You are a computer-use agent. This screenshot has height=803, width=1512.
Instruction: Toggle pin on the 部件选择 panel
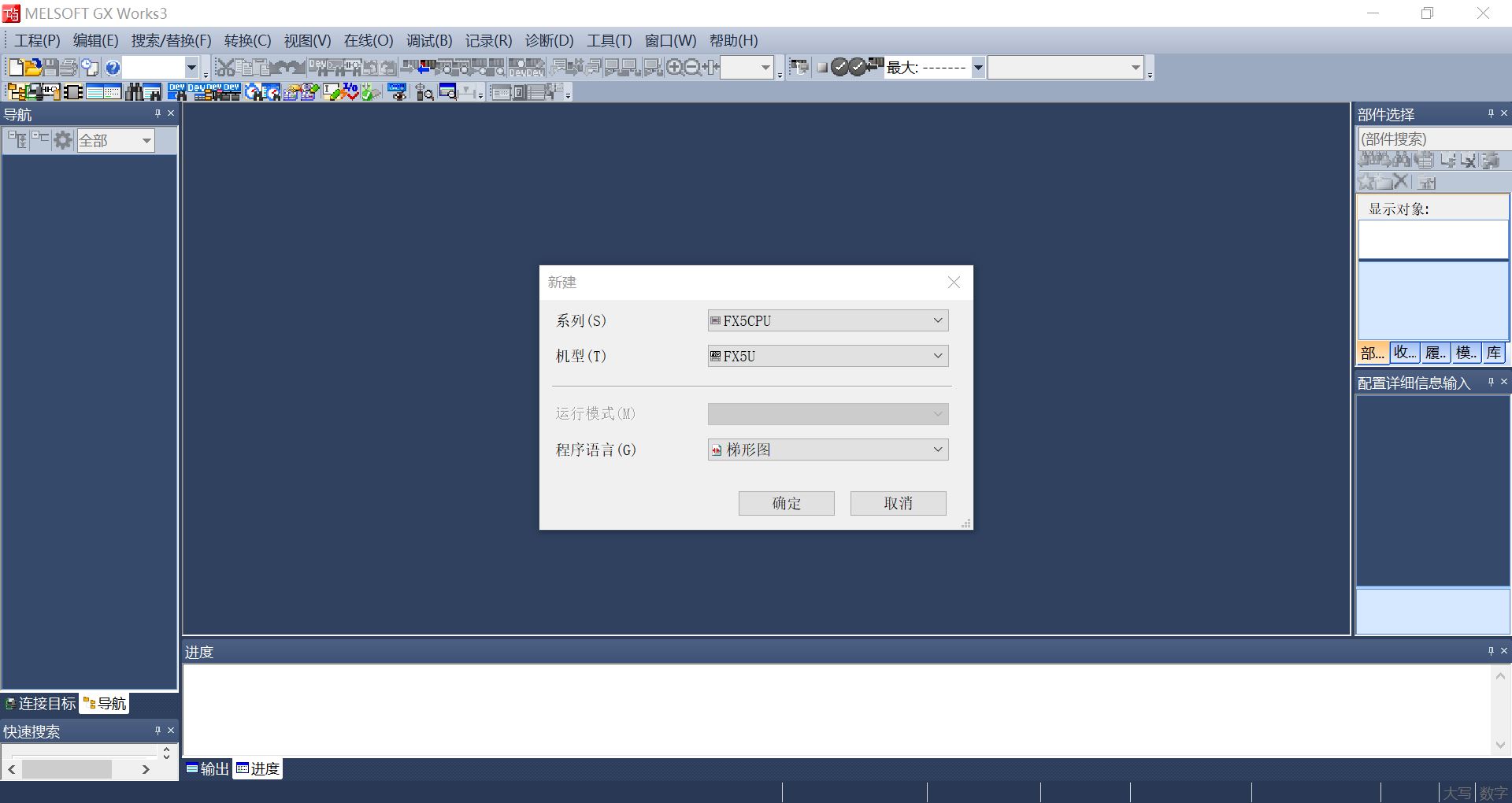tap(1490, 113)
